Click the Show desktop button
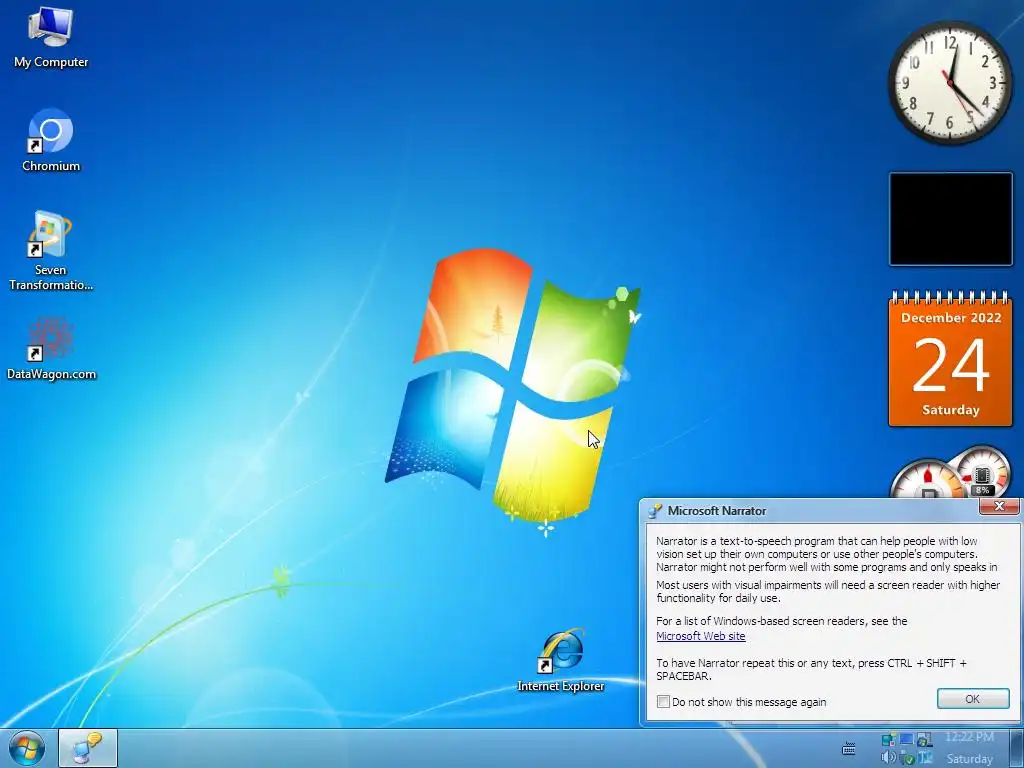1024x768 pixels. [1017, 748]
